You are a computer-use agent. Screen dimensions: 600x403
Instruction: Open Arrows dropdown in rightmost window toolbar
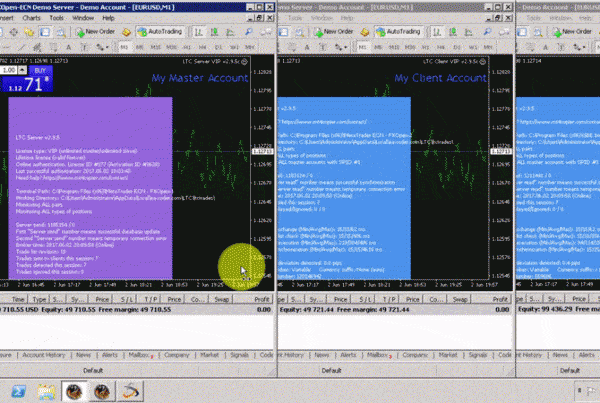579,47
